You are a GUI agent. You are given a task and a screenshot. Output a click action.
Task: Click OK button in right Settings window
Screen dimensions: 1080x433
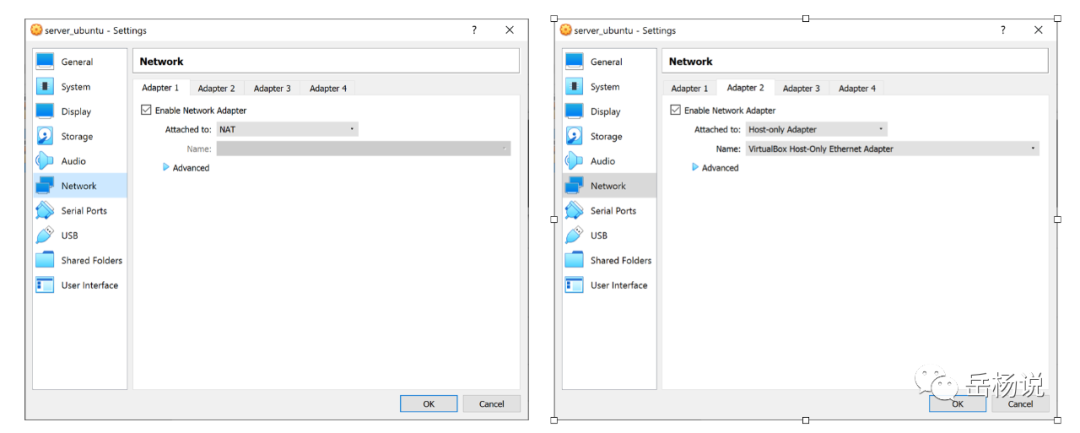[x=957, y=404]
